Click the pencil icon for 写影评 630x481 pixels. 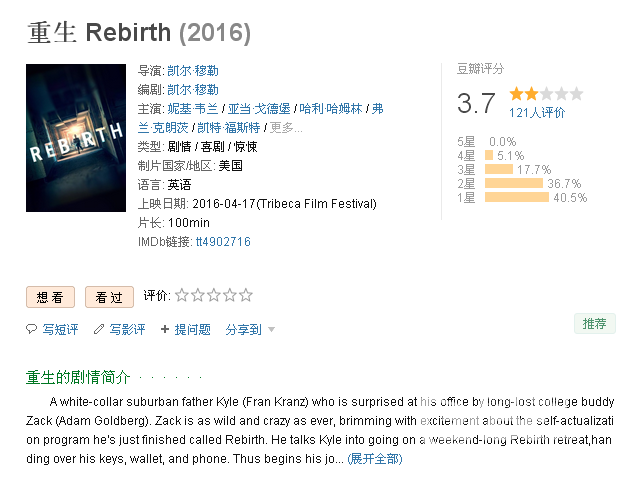pyautogui.click(x=99, y=330)
